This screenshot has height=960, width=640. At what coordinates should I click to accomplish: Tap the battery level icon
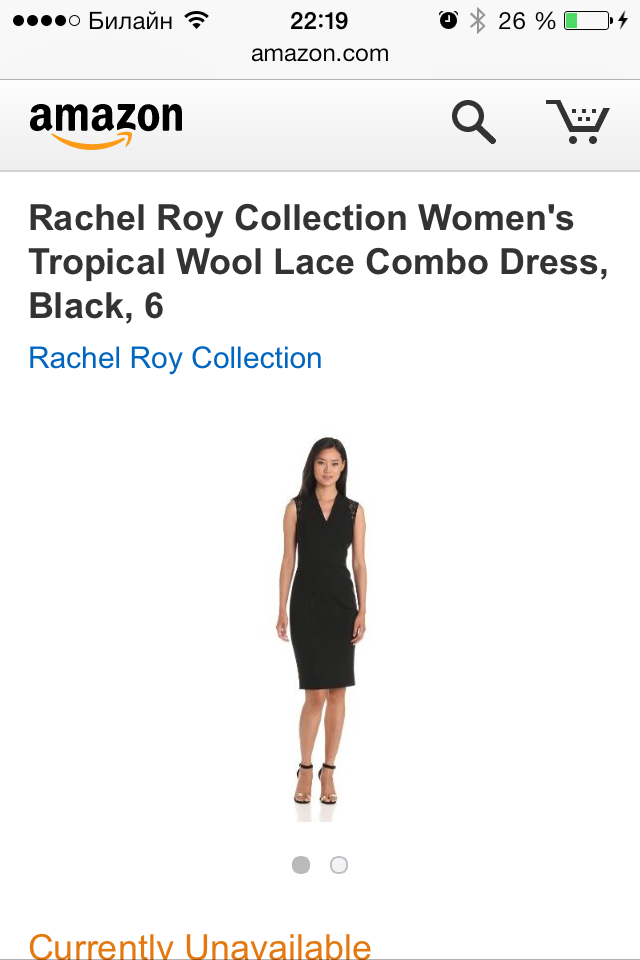(x=588, y=21)
